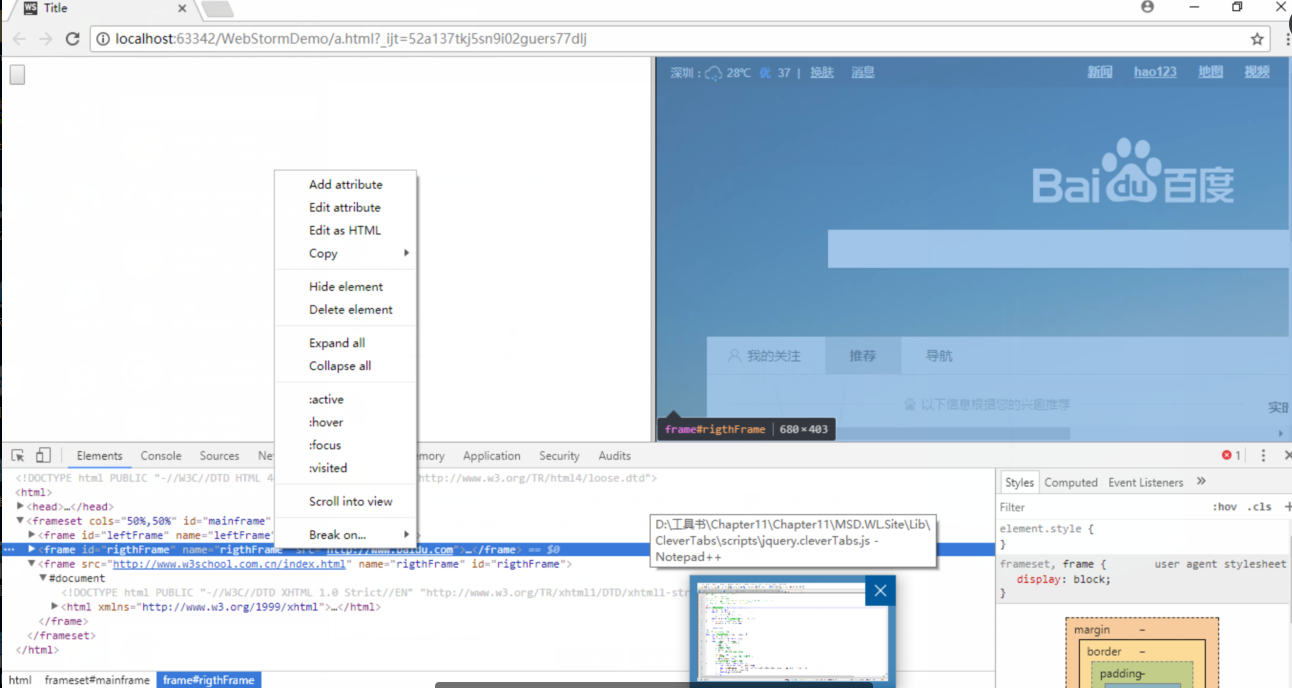Close the Title browser tab

click(182, 8)
